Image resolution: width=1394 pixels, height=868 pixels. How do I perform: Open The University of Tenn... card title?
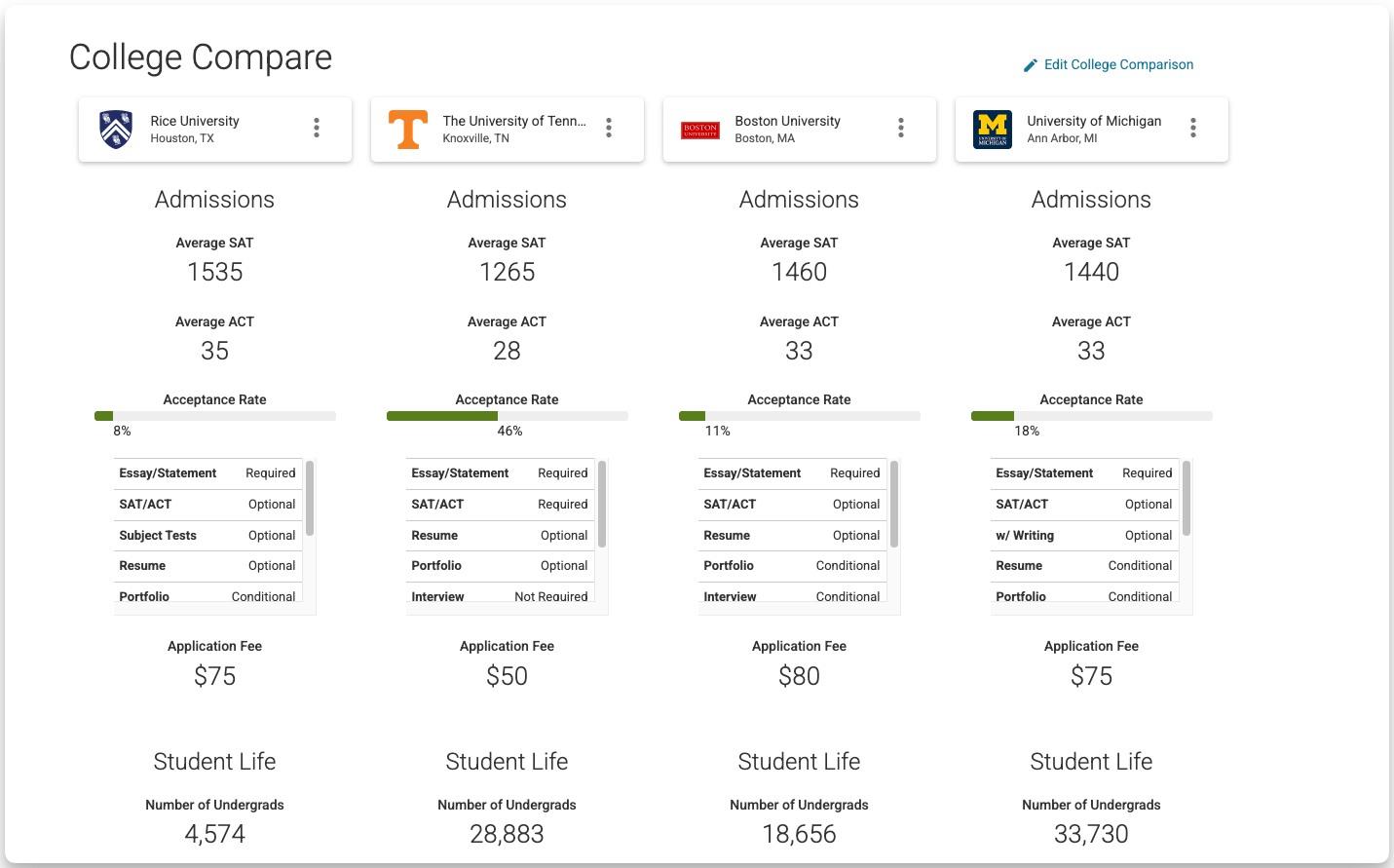pos(514,121)
